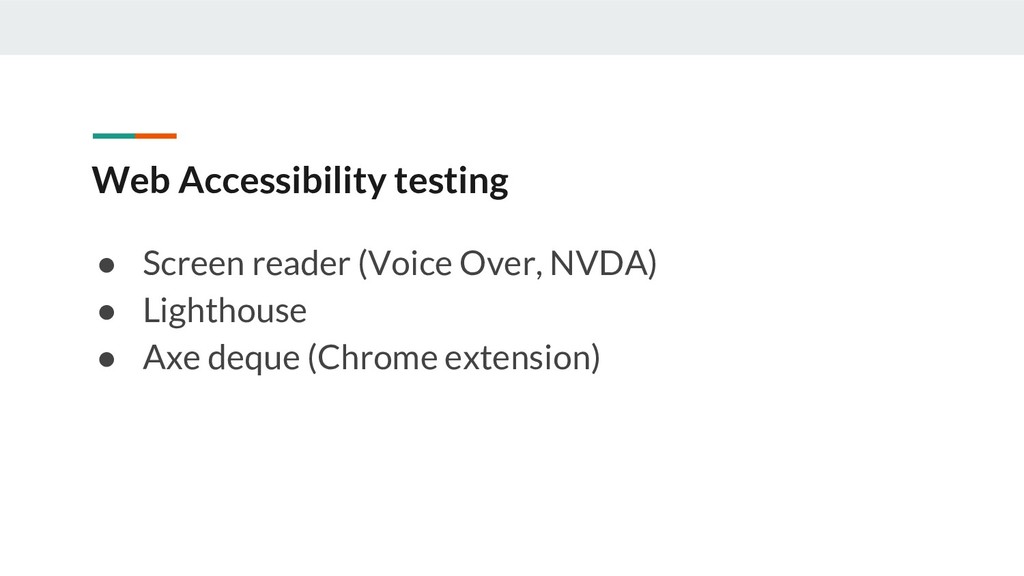Click the bullet dot before Lighthouse
The image size is (1024, 576).
104,311
